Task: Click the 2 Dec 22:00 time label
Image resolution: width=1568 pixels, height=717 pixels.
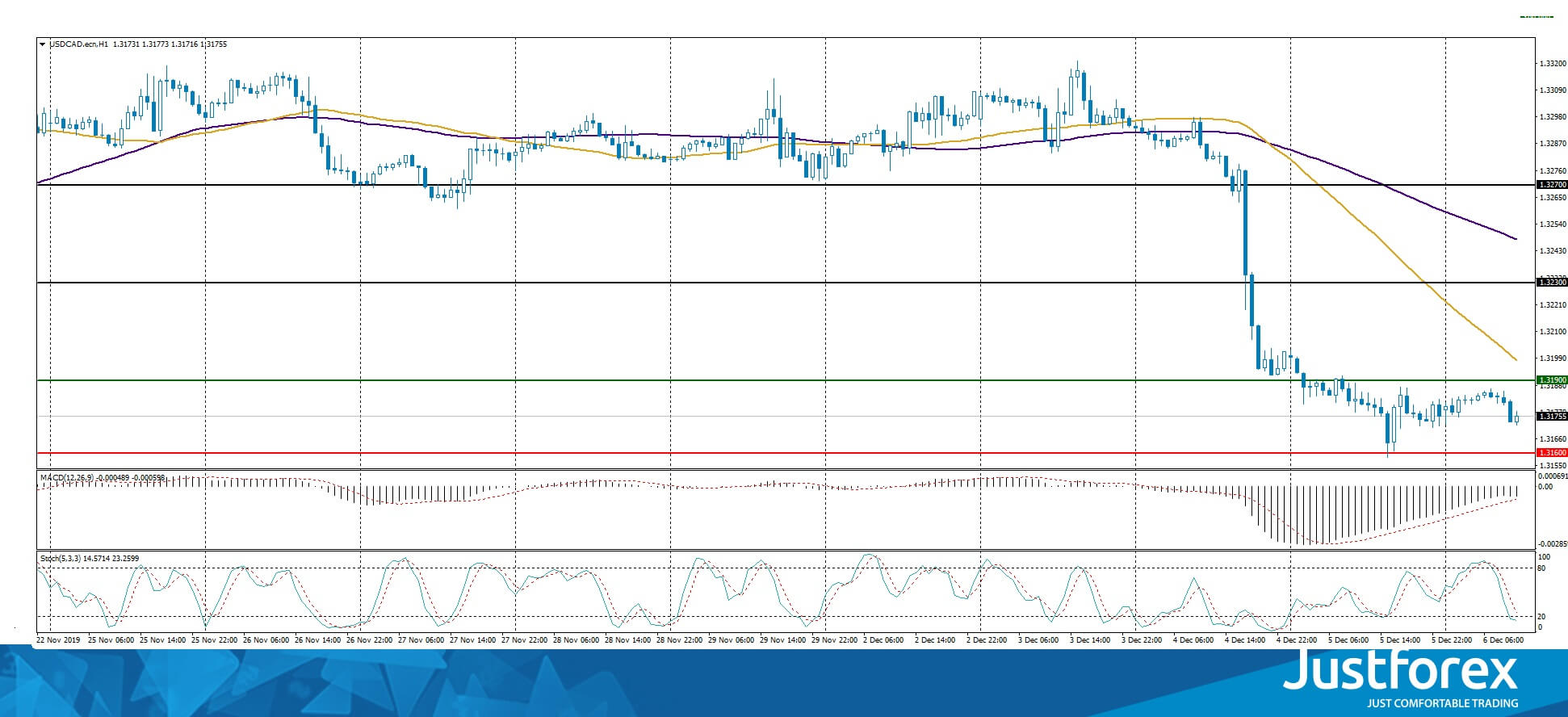Action: (987, 639)
